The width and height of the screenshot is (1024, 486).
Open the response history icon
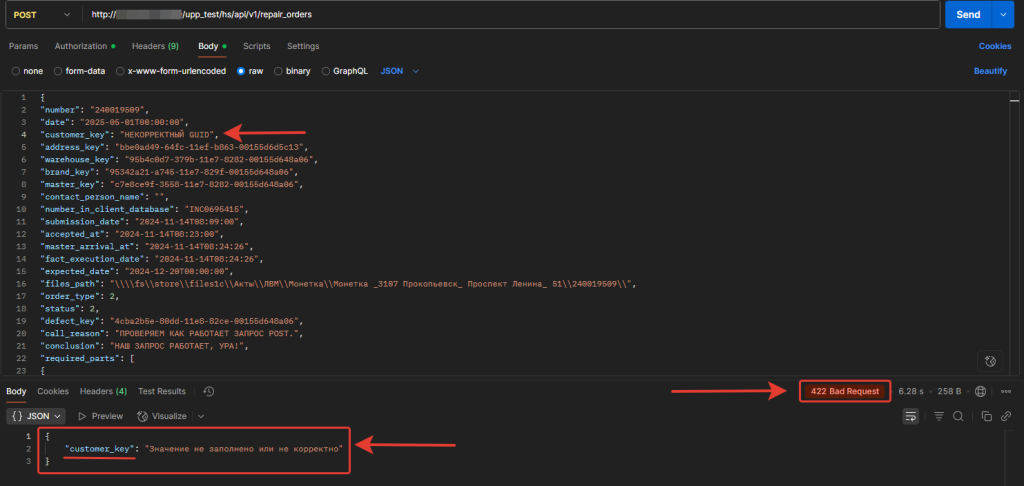click(x=208, y=391)
